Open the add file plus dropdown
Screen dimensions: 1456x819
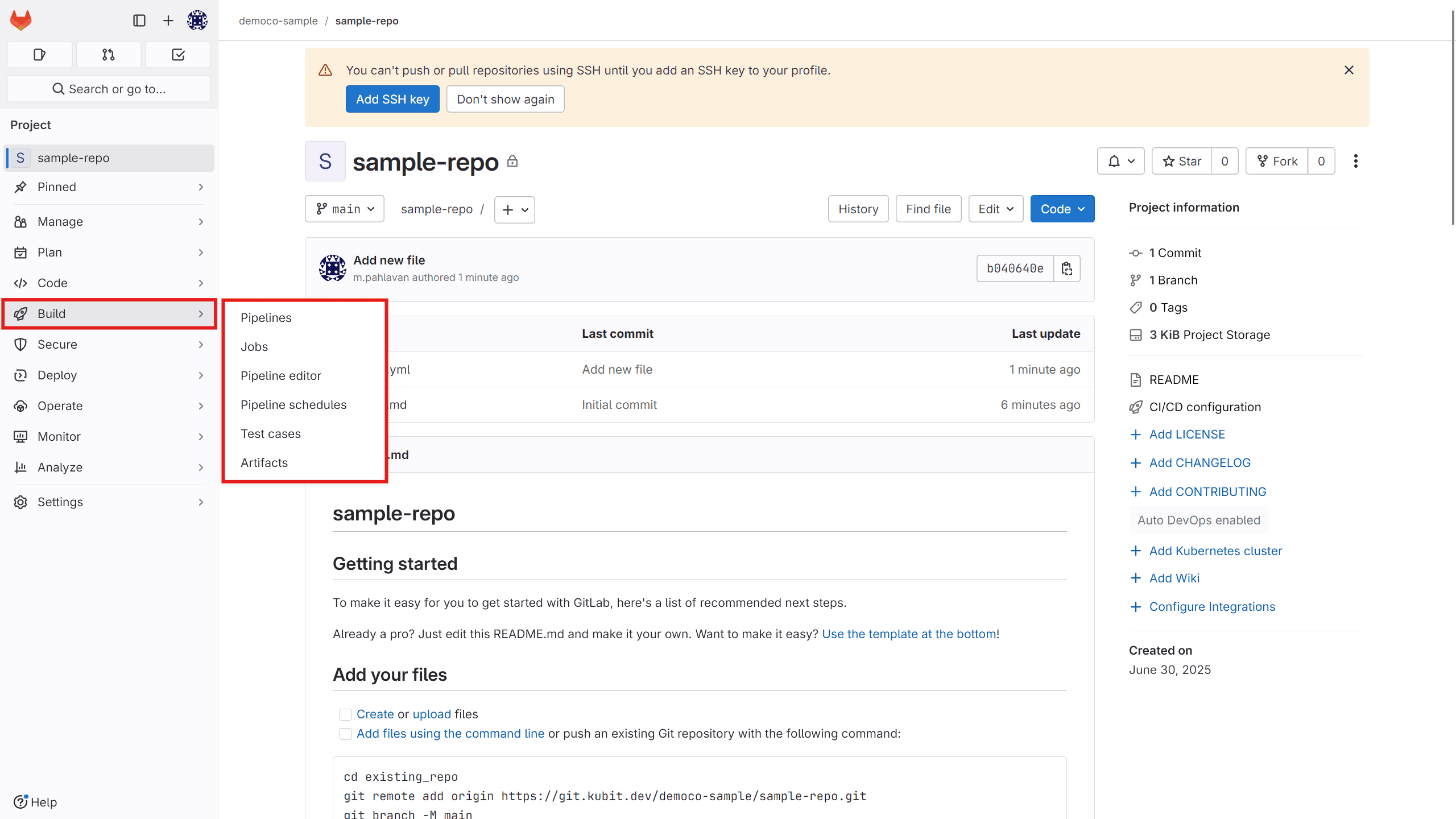point(515,209)
